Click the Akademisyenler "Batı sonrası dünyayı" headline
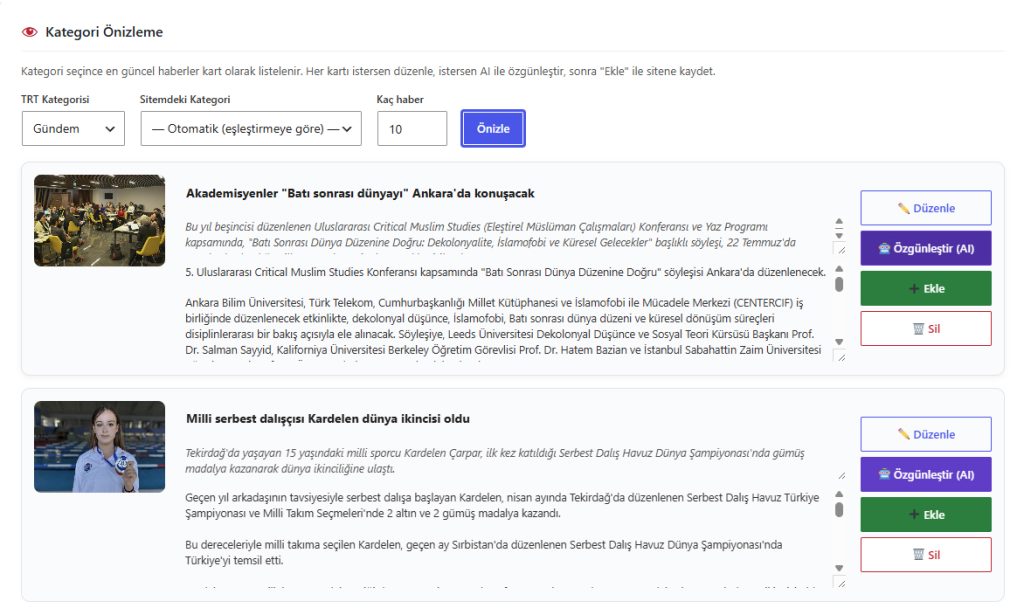The height and width of the screenshot is (615, 1024). click(360, 193)
